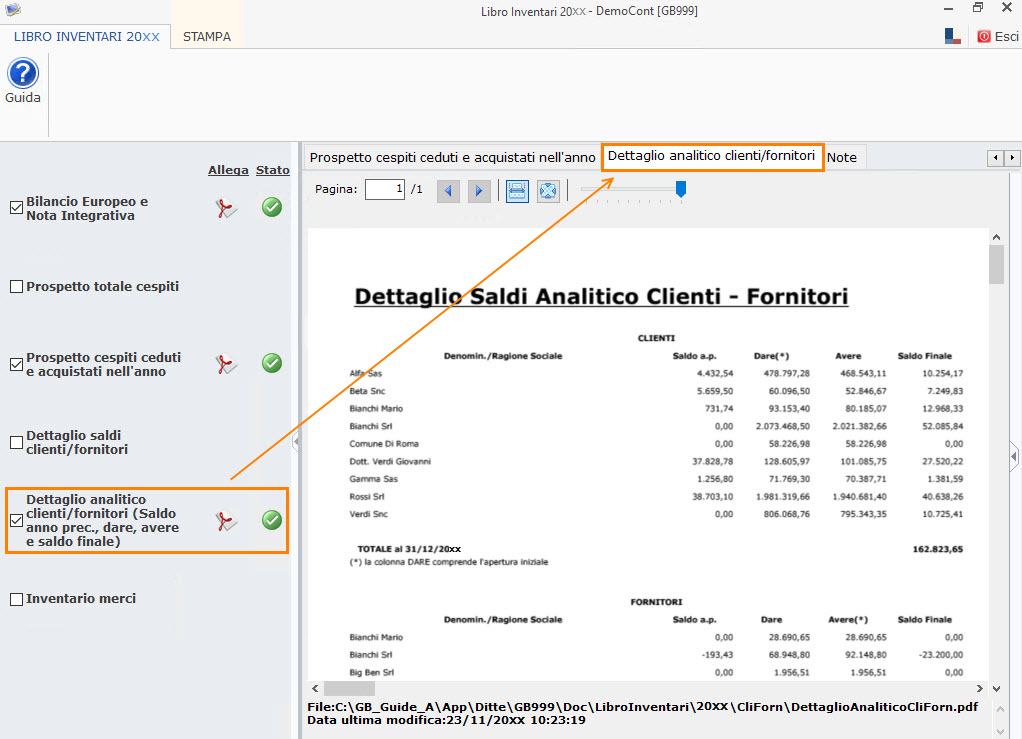Screen dimensions: 1022x739
Task: Enable the Prospetto totale cespiti checkbox
Action: click(x=14, y=287)
